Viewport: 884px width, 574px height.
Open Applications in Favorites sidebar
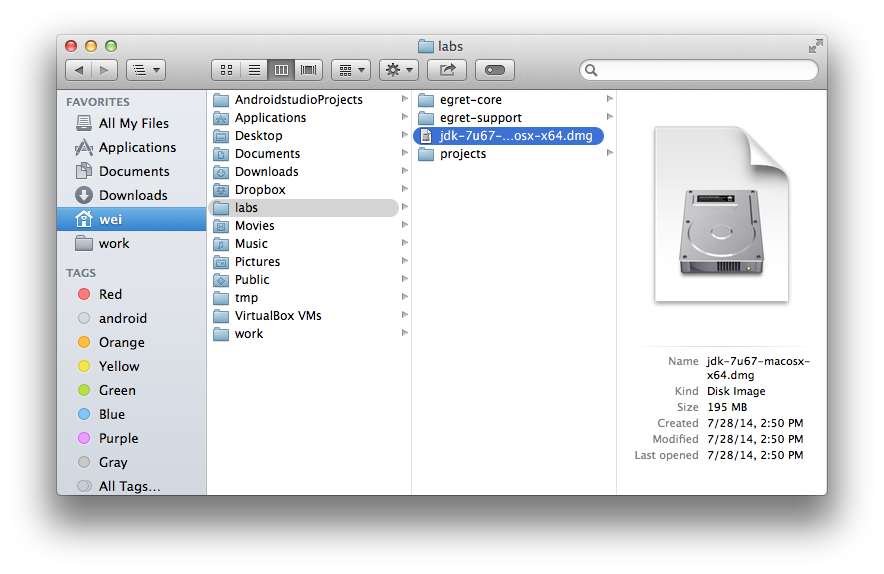pos(137,147)
